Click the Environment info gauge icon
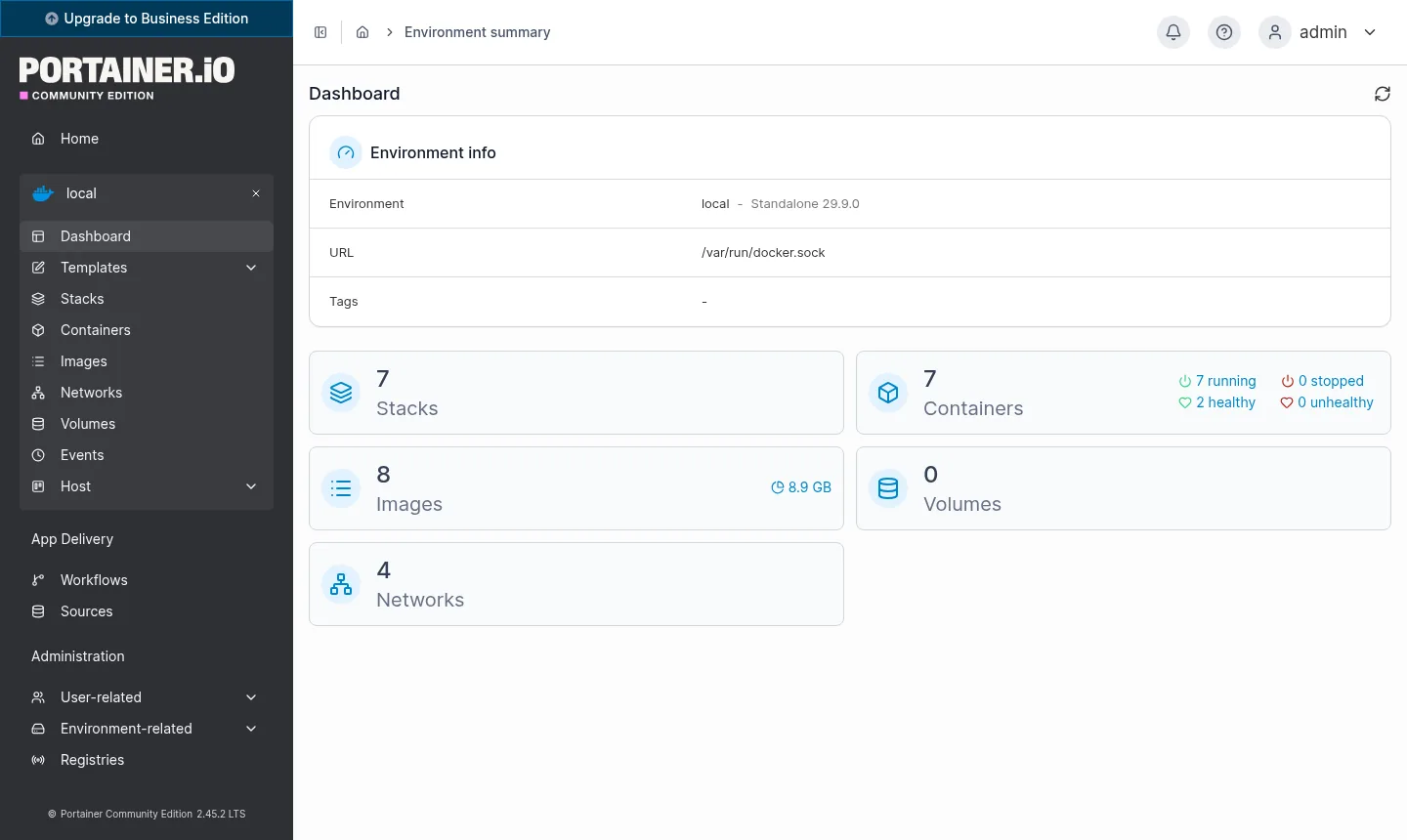Viewport: 1407px width, 840px height. [346, 152]
